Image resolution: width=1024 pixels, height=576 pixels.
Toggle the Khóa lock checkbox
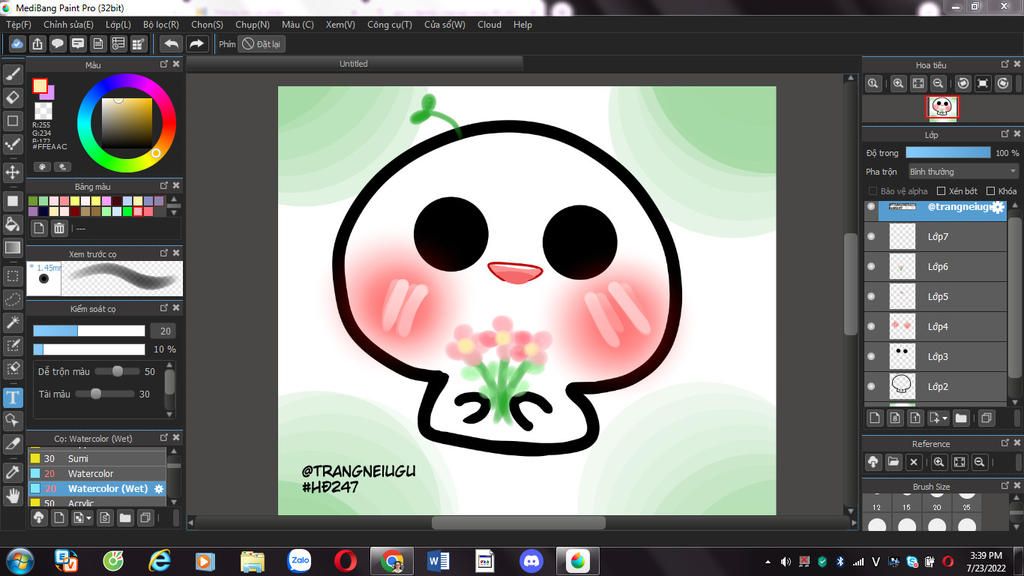tap(991, 191)
